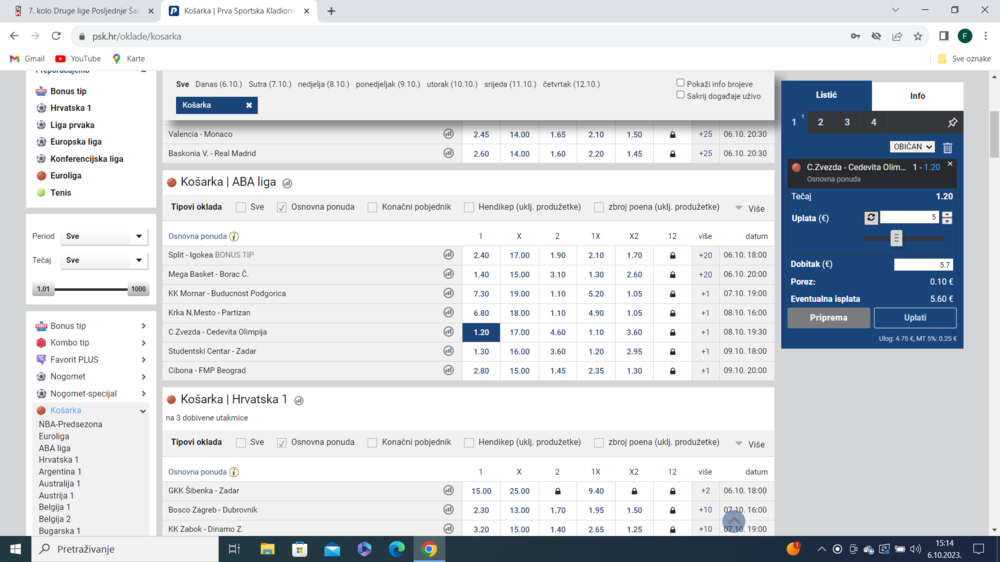1000x562 pixels.
Task: Open statistics icon beside Košarka ABA liga header
Action: [287, 183]
